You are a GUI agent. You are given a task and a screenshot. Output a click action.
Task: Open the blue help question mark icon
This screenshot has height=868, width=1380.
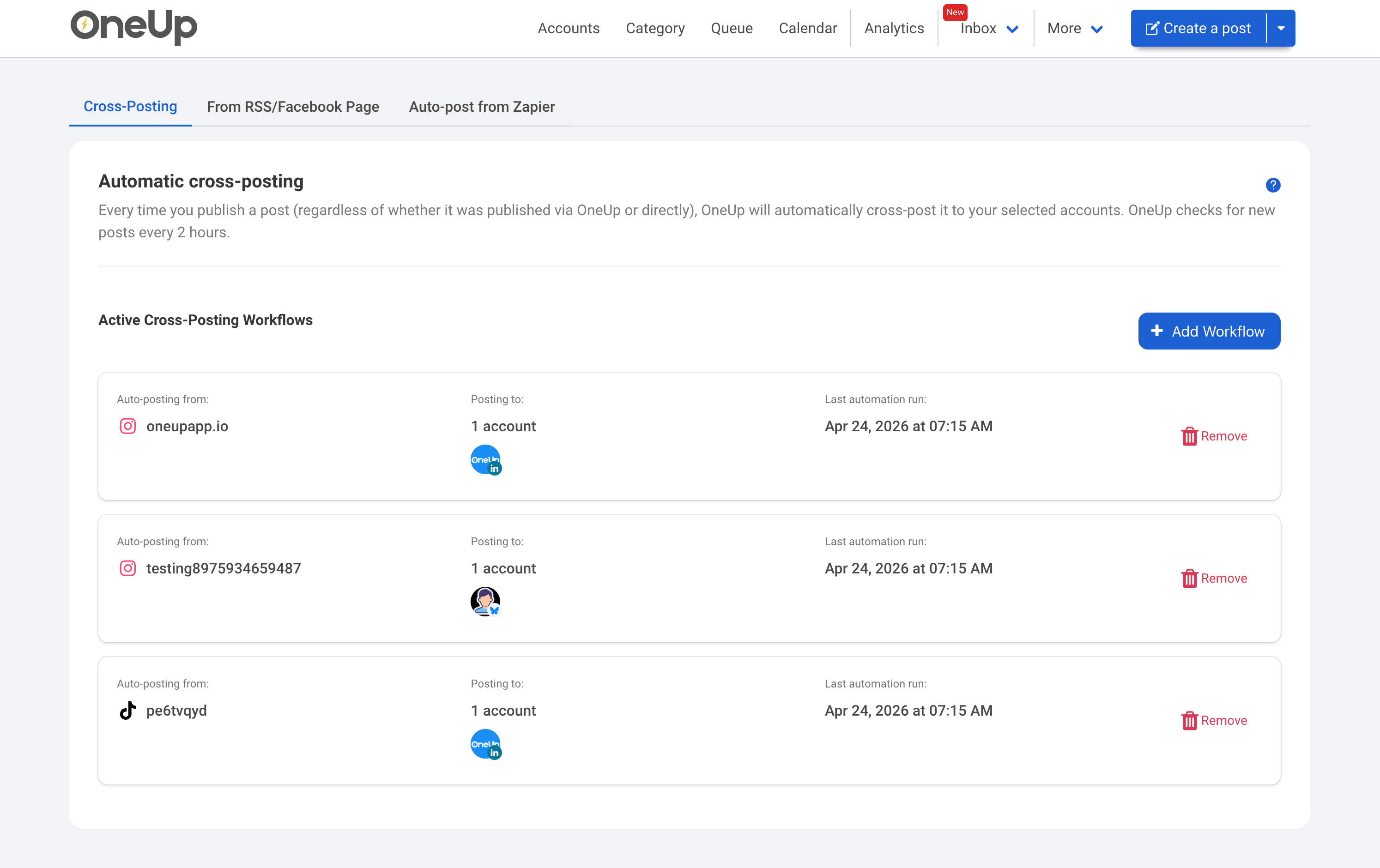coord(1272,185)
